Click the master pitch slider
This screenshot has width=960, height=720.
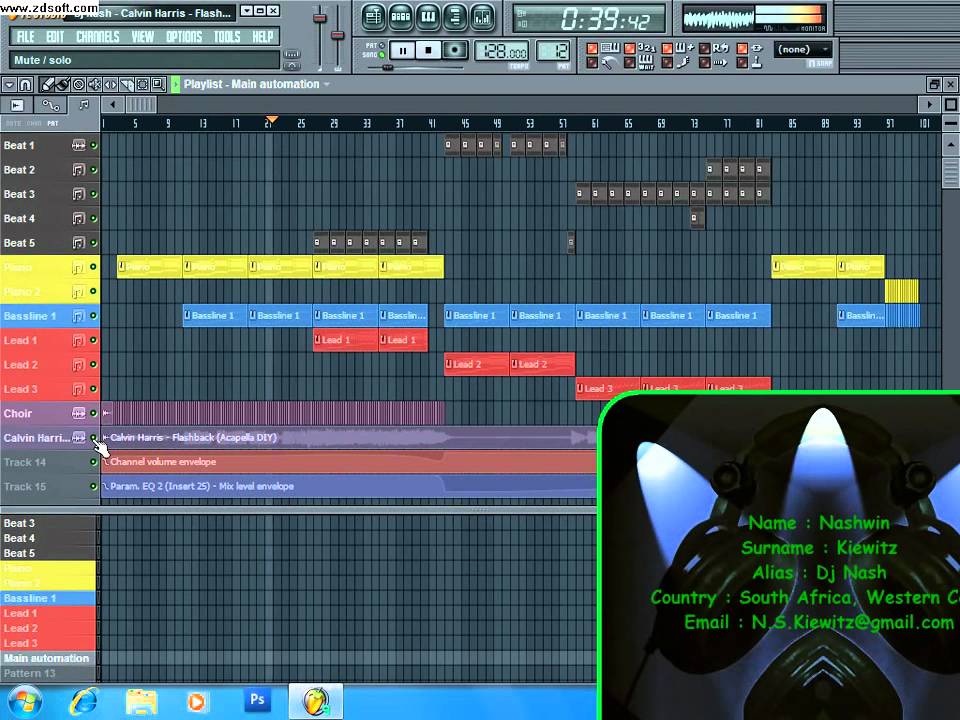click(337, 36)
